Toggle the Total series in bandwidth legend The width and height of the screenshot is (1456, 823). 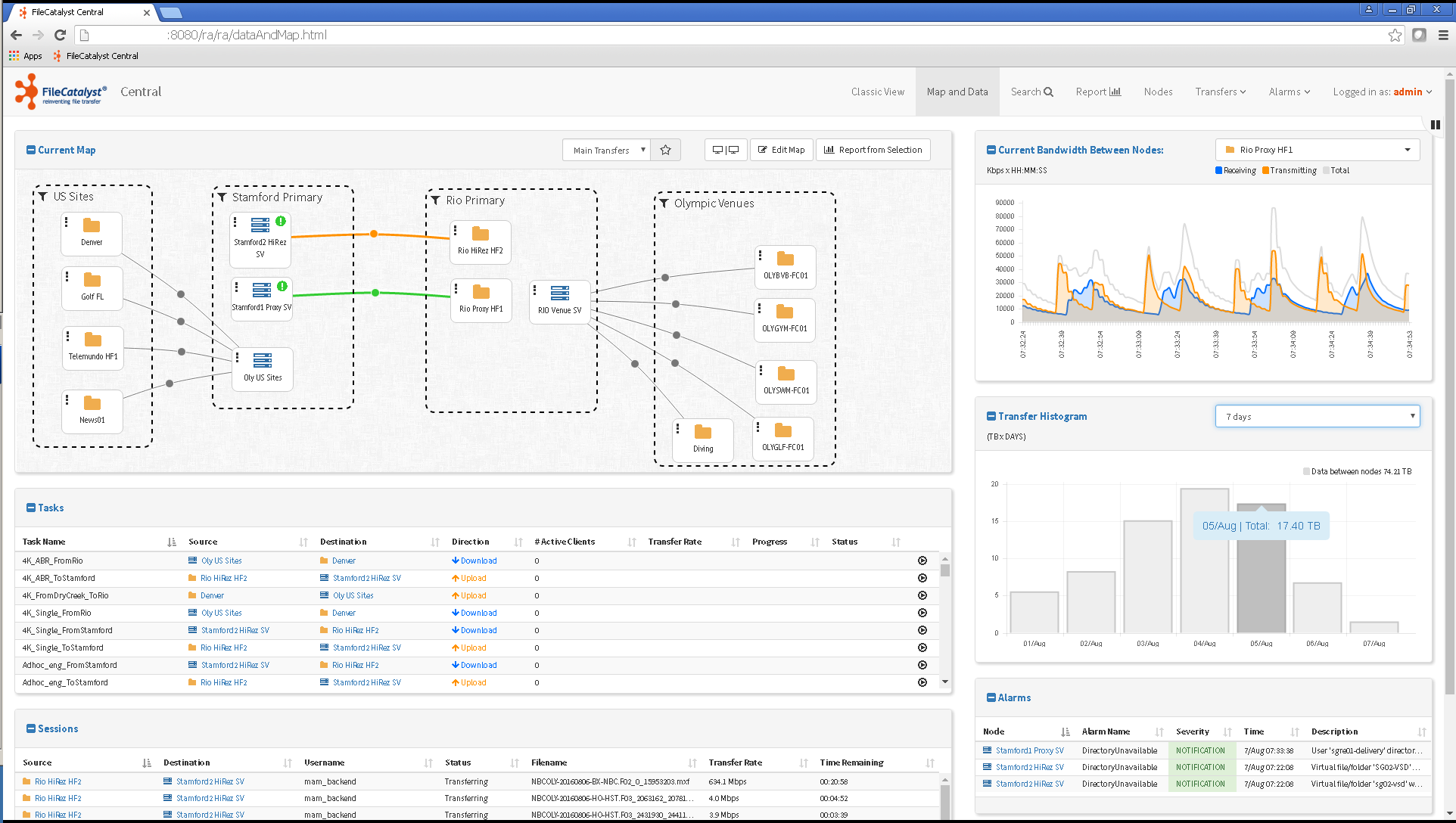pos(1336,170)
